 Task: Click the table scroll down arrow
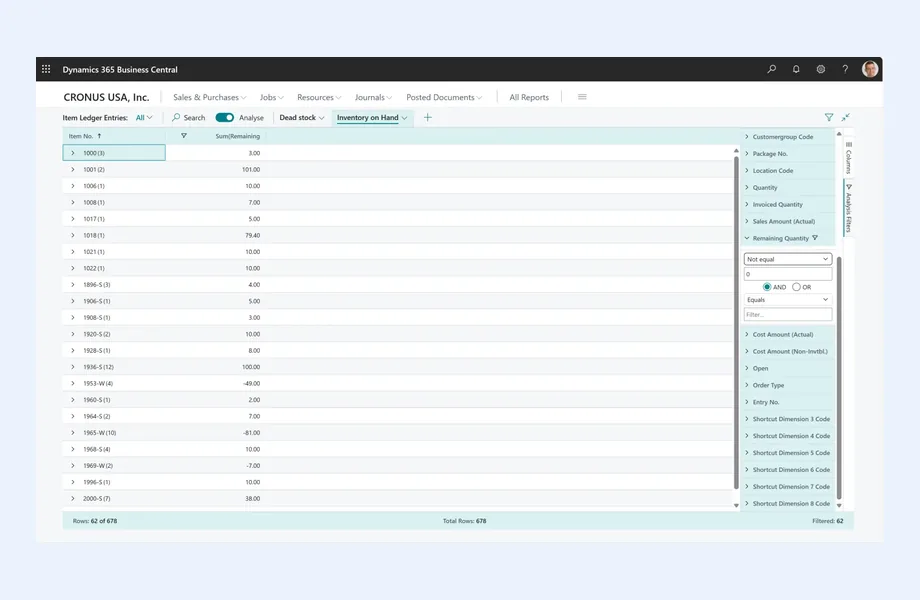(736, 506)
